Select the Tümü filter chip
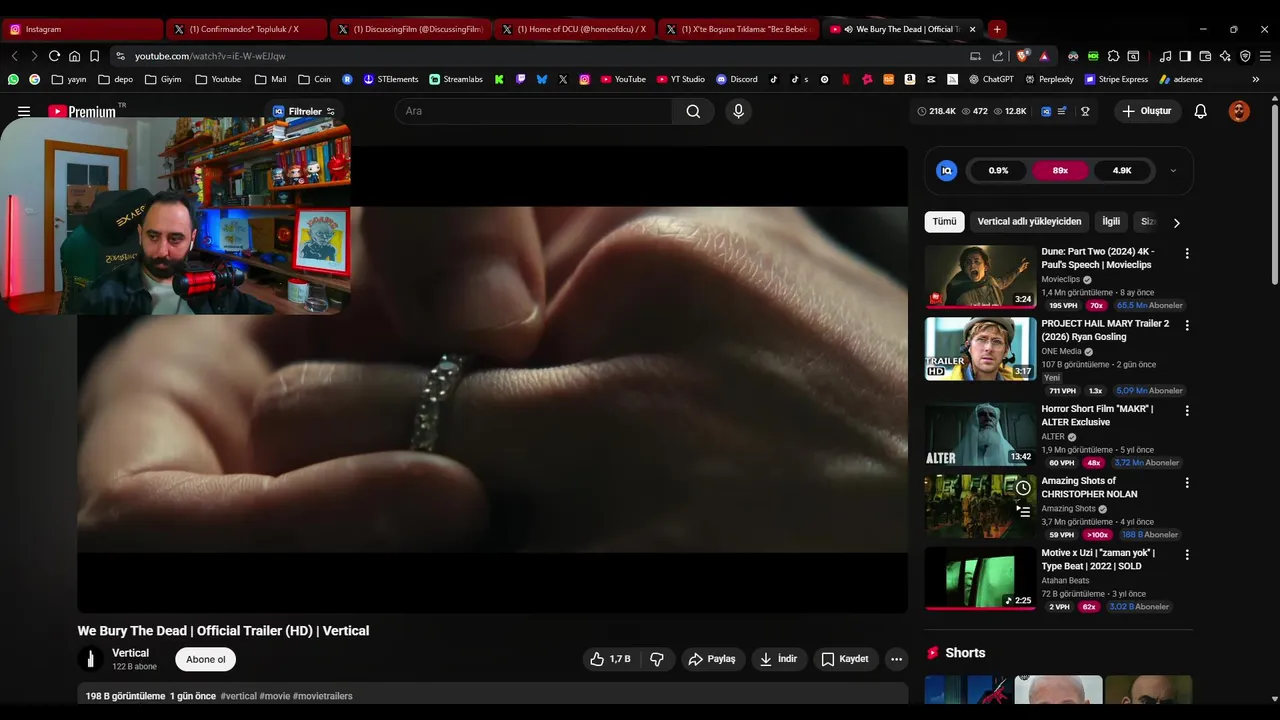The height and width of the screenshot is (720, 1280). coord(944,222)
